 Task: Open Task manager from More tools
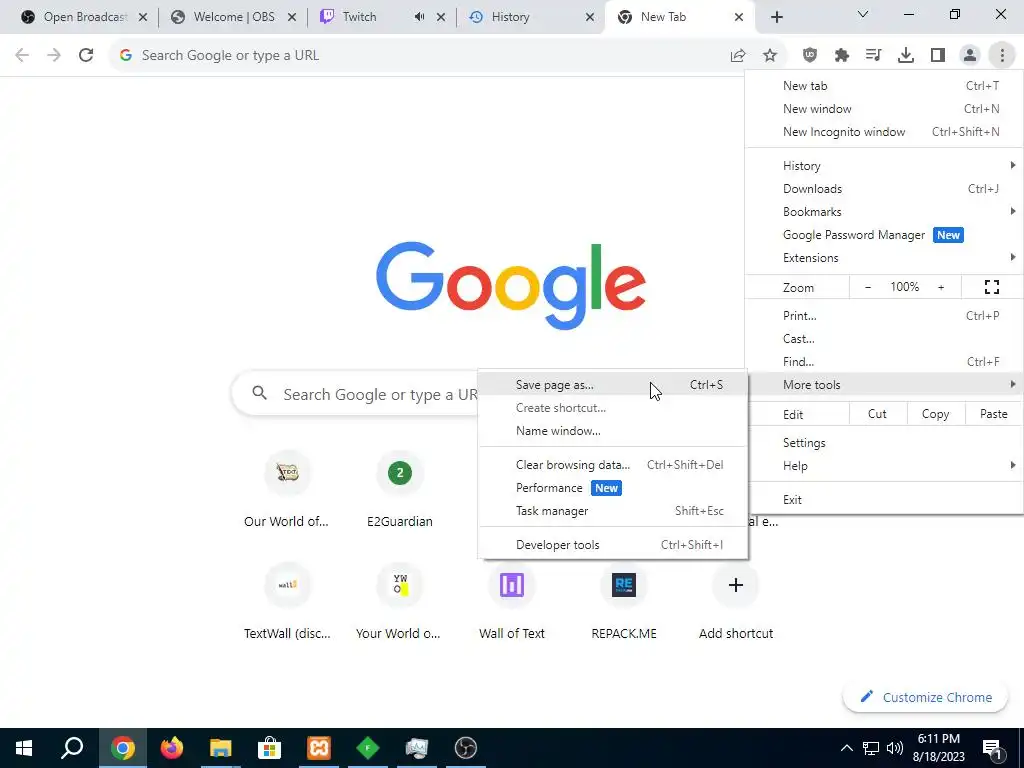tap(613, 511)
